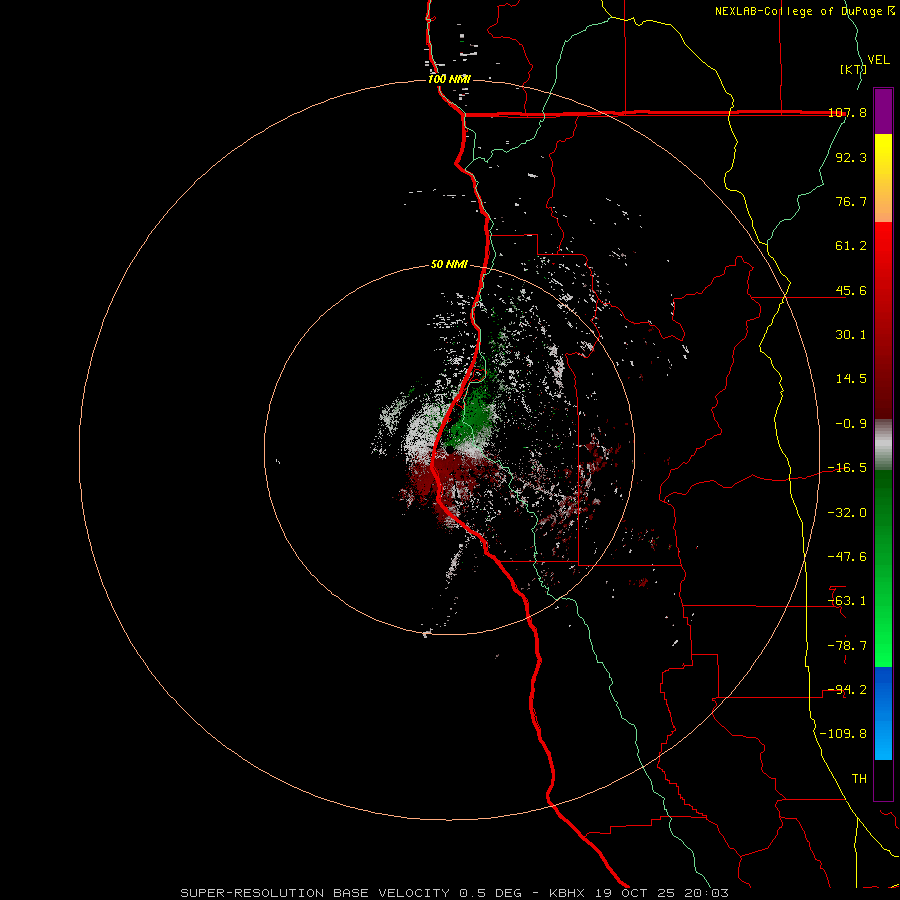
Task: Click the 61.2 velocity scale value
Action: (851, 246)
